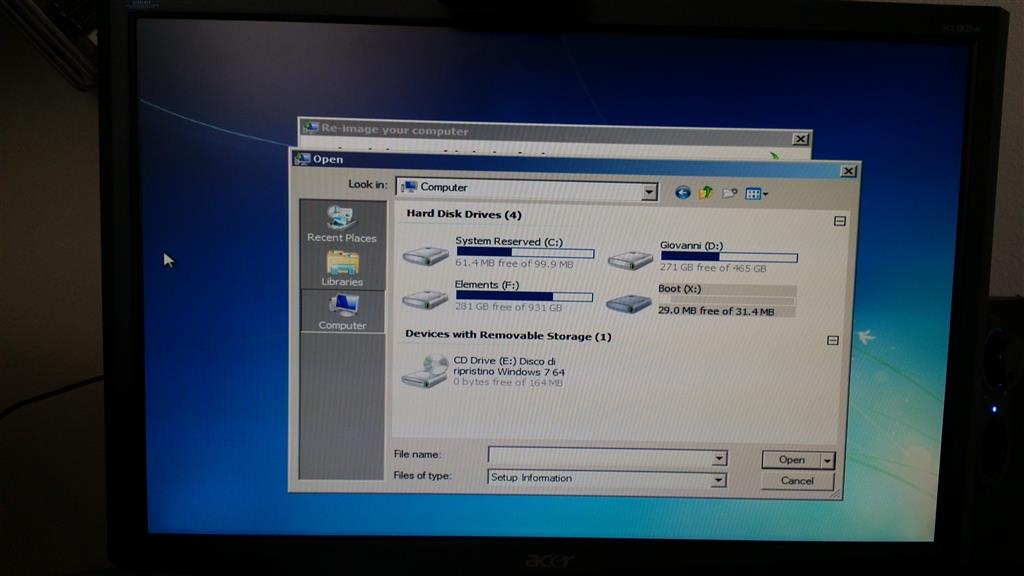1024x576 pixels.
Task: Select the Elements (F:) drive icon
Action: click(x=424, y=299)
